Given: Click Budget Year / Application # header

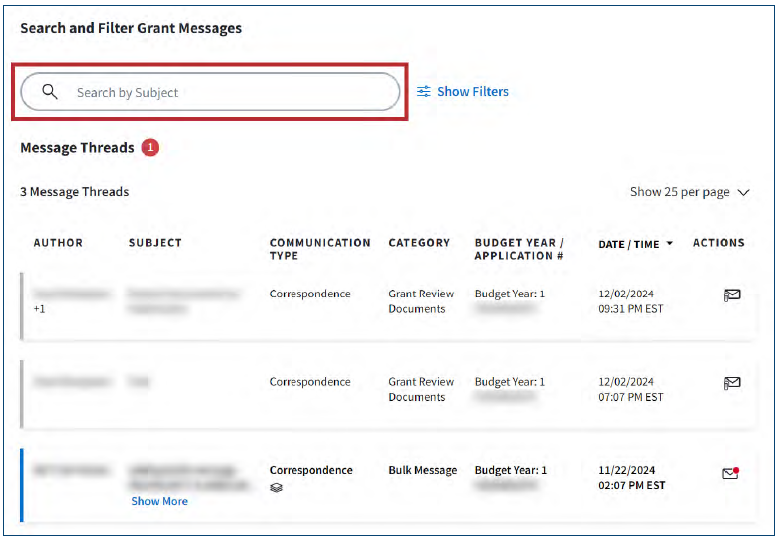Looking at the screenshot, I should (x=519, y=249).
